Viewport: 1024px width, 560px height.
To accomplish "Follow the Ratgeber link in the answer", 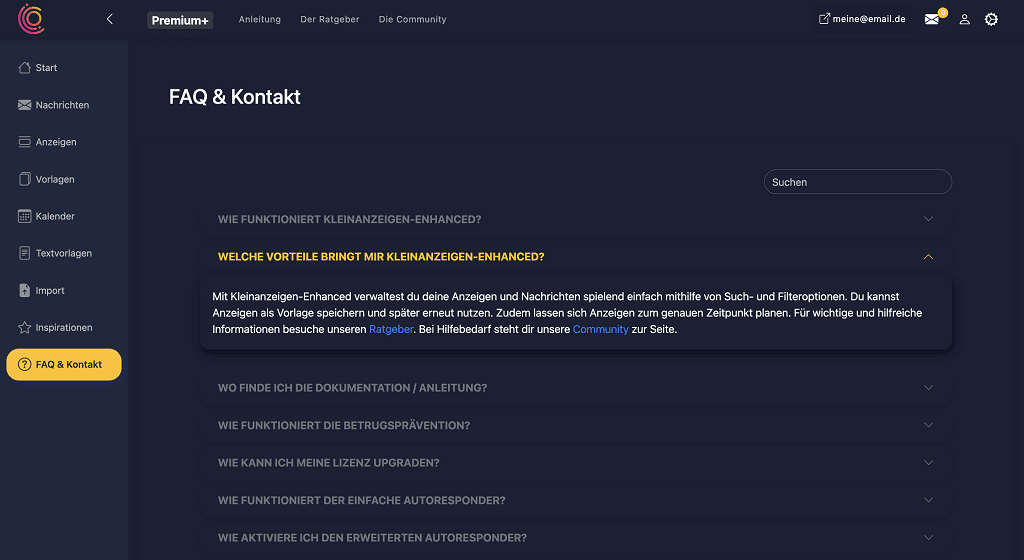I will click(391, 330).
